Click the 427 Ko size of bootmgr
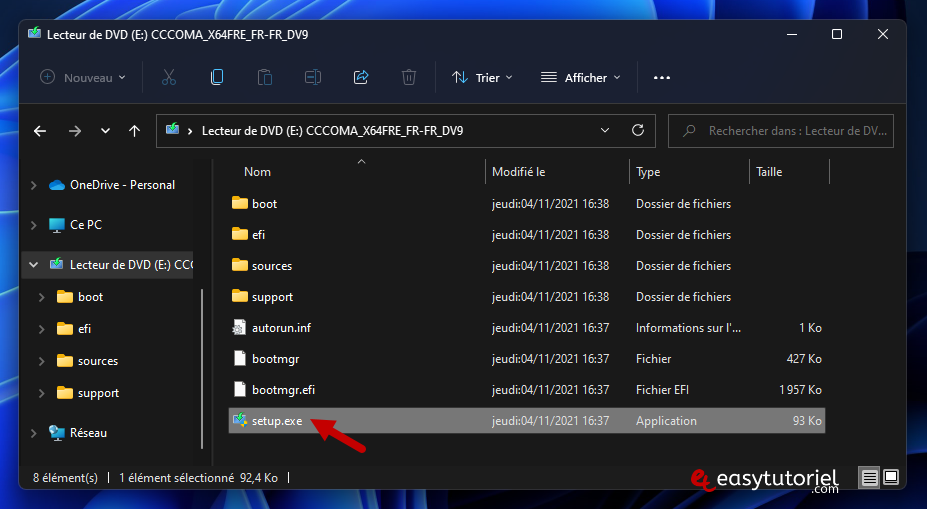The width and height of the screenshot is (927, 509). [804, 359]
